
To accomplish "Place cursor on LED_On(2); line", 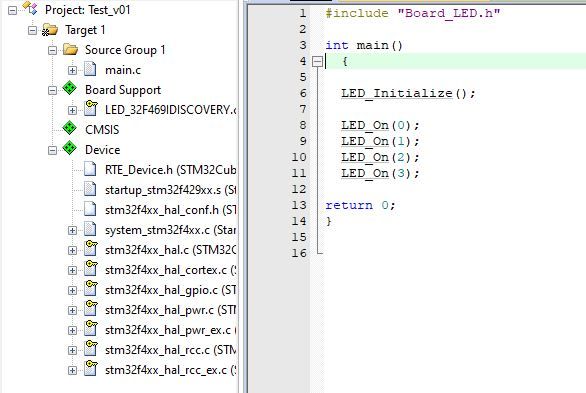I will [380, 158].
